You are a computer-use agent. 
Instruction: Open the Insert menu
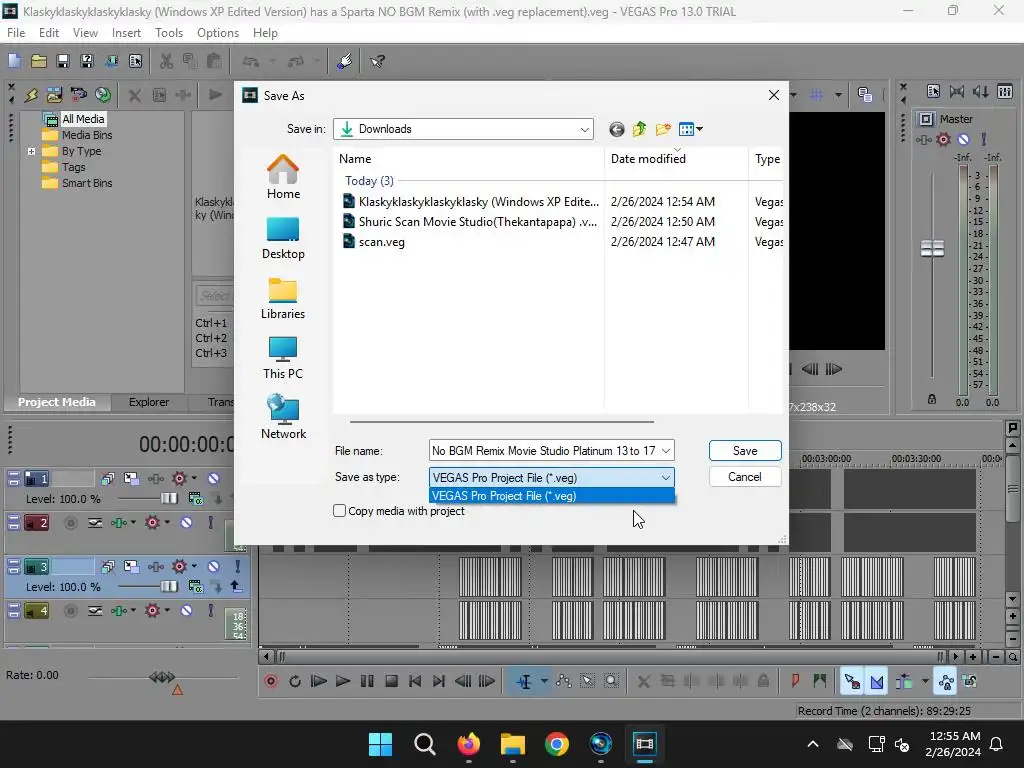coord(126,33)
